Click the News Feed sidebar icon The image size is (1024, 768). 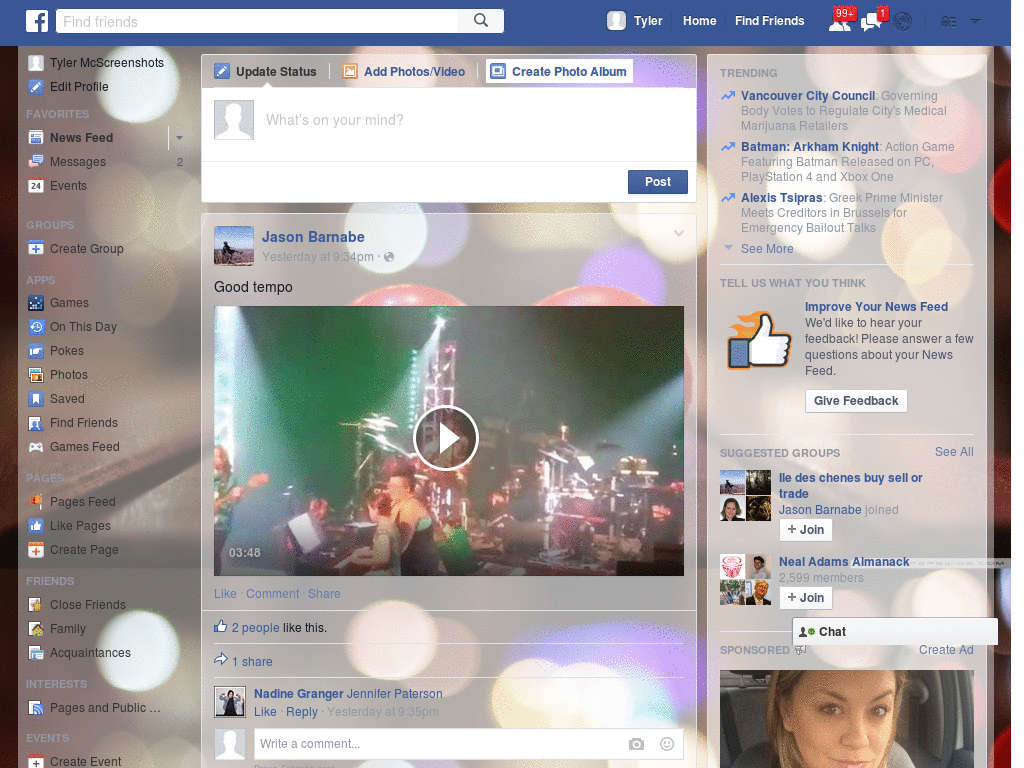coord(36,137)
